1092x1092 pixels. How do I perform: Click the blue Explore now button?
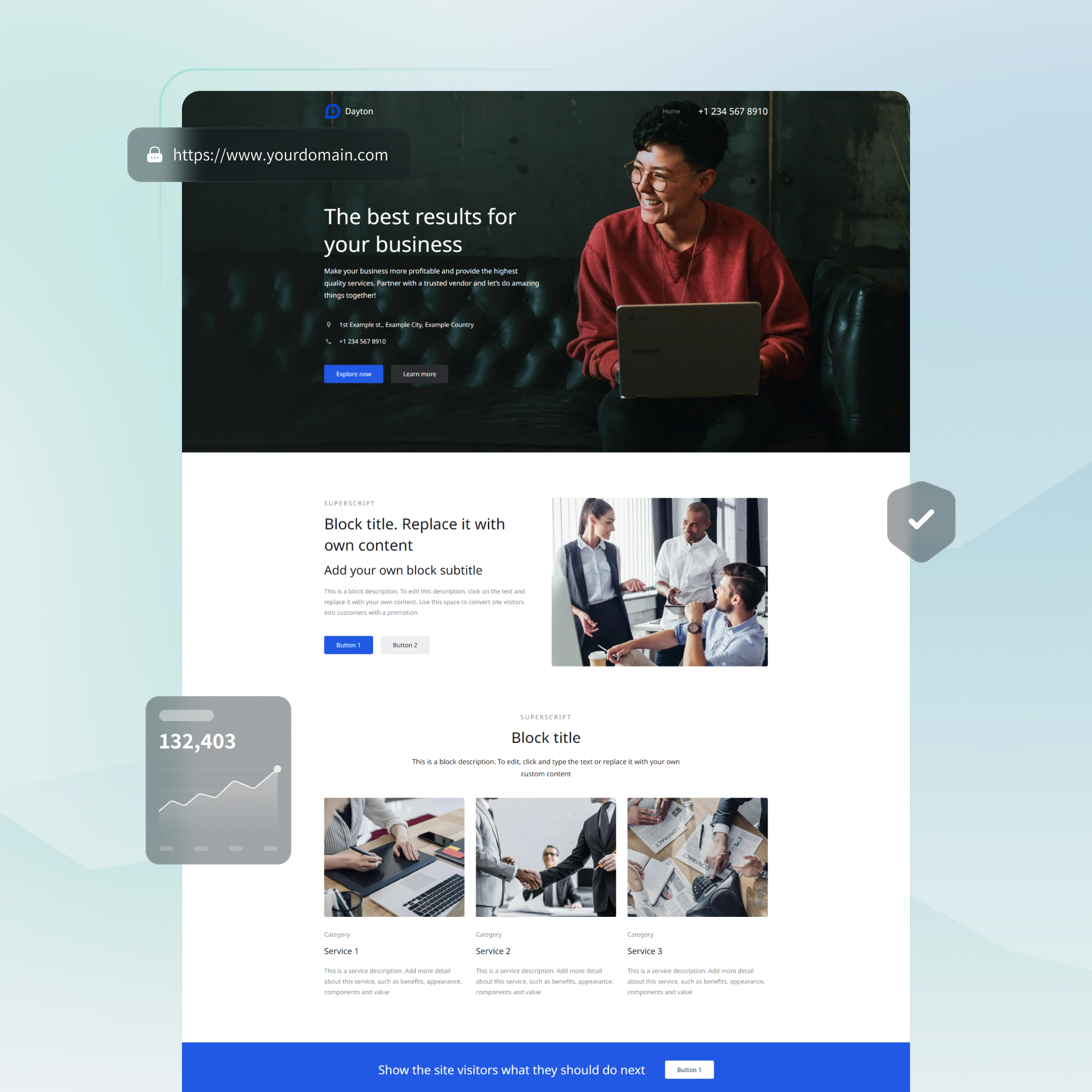click(x=353, y=374)
